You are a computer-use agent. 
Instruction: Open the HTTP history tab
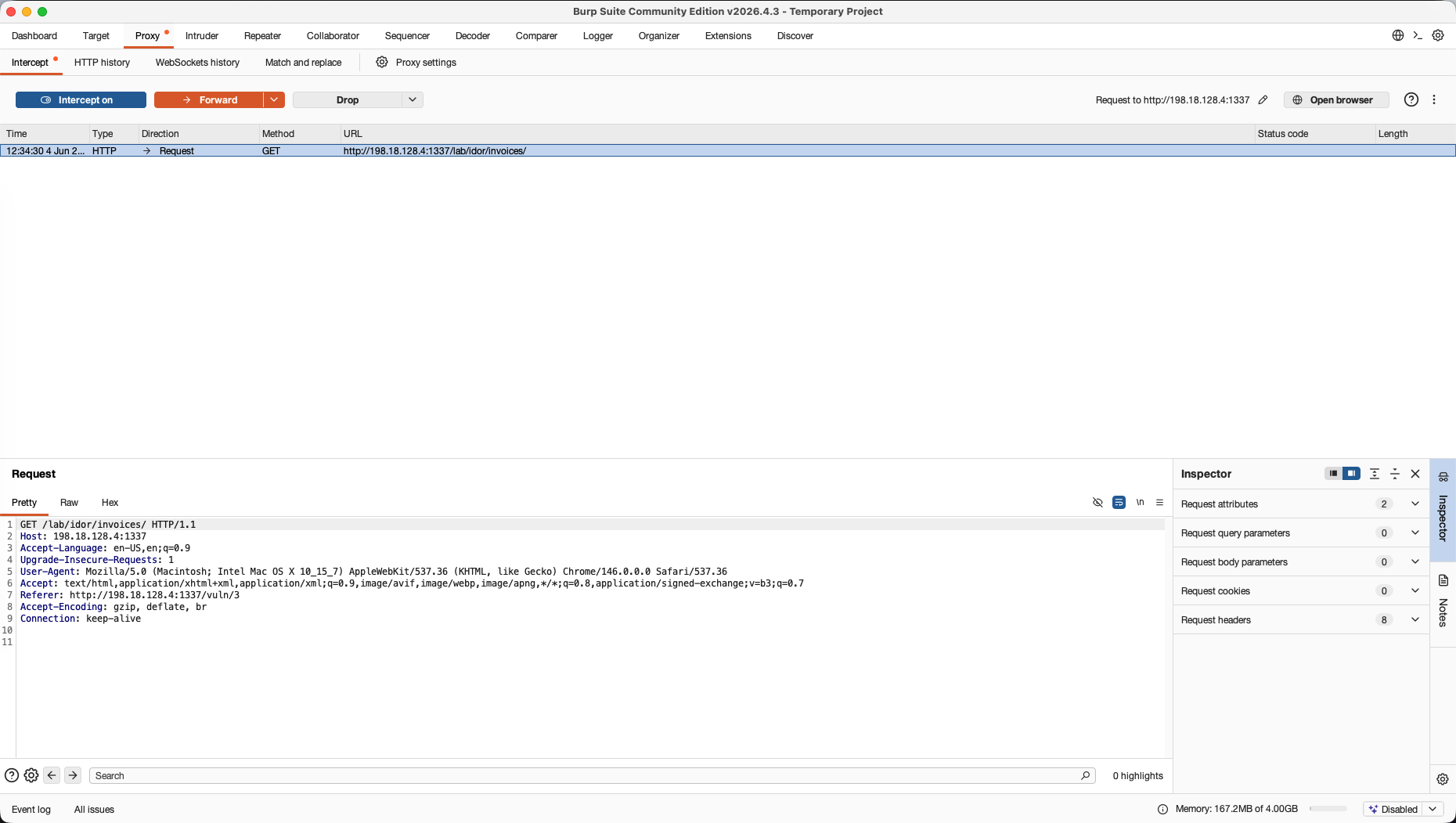[x=102, y=63]
